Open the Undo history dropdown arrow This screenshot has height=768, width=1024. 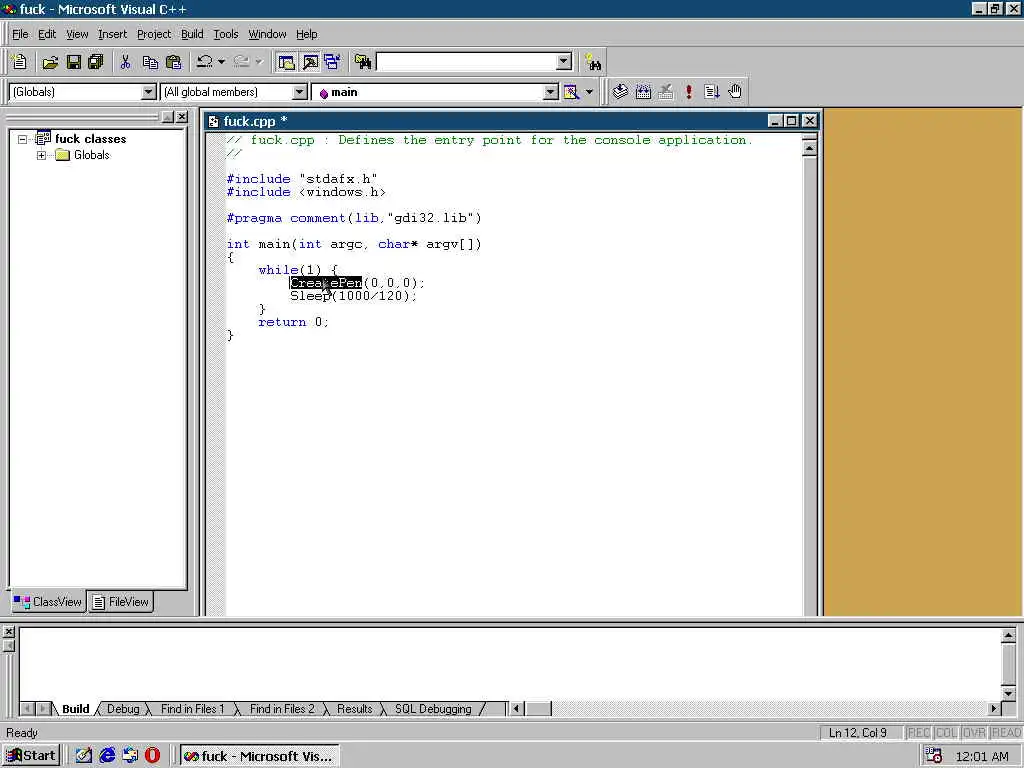(x=221, y=62)
